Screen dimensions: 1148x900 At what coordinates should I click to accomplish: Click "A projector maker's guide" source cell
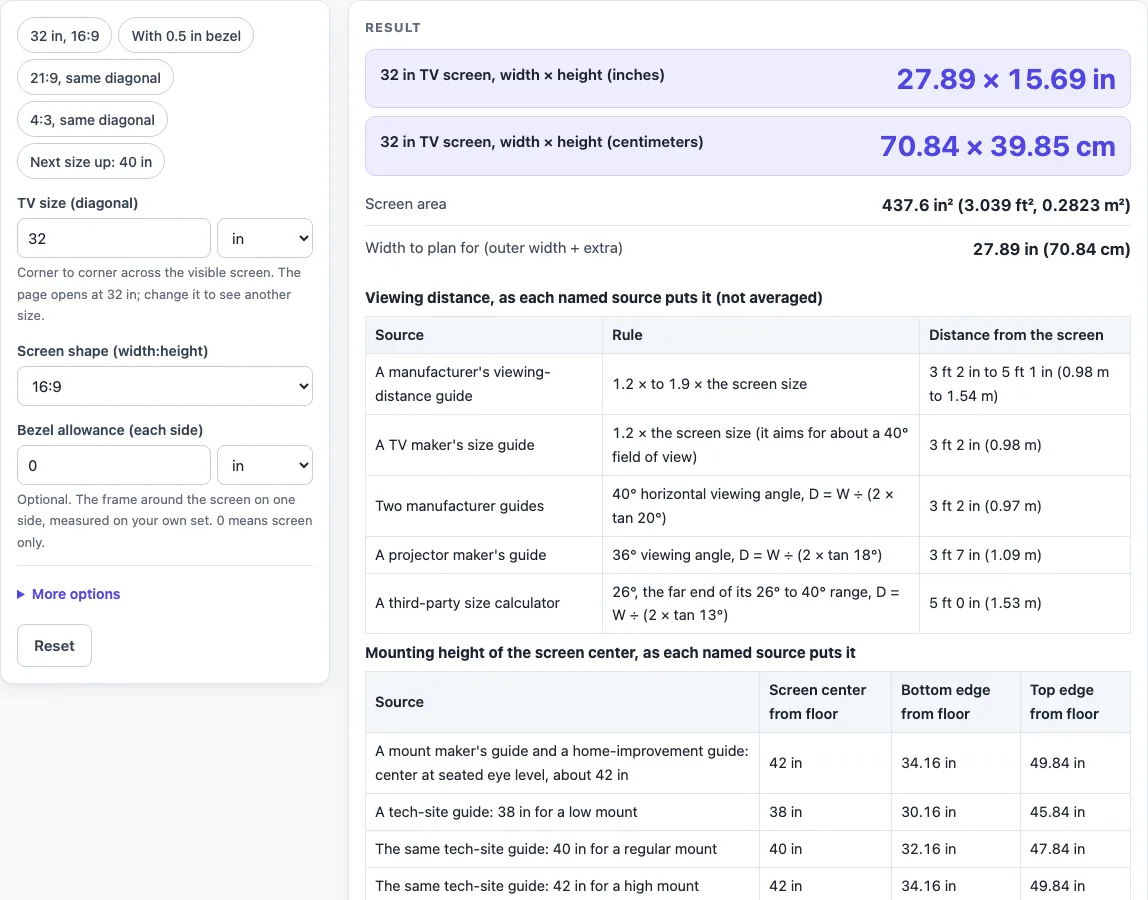pos(484,555)
